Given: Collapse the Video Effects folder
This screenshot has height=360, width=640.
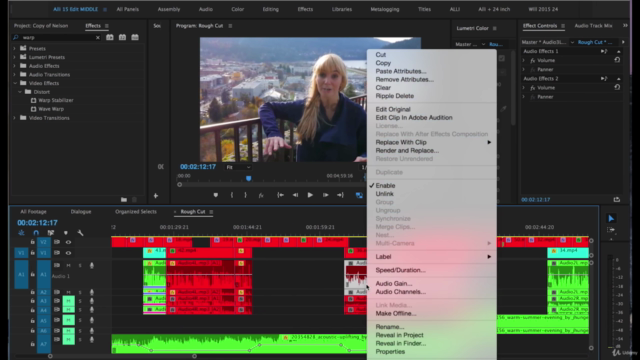Looking at the screenshot, I should 15,83.
